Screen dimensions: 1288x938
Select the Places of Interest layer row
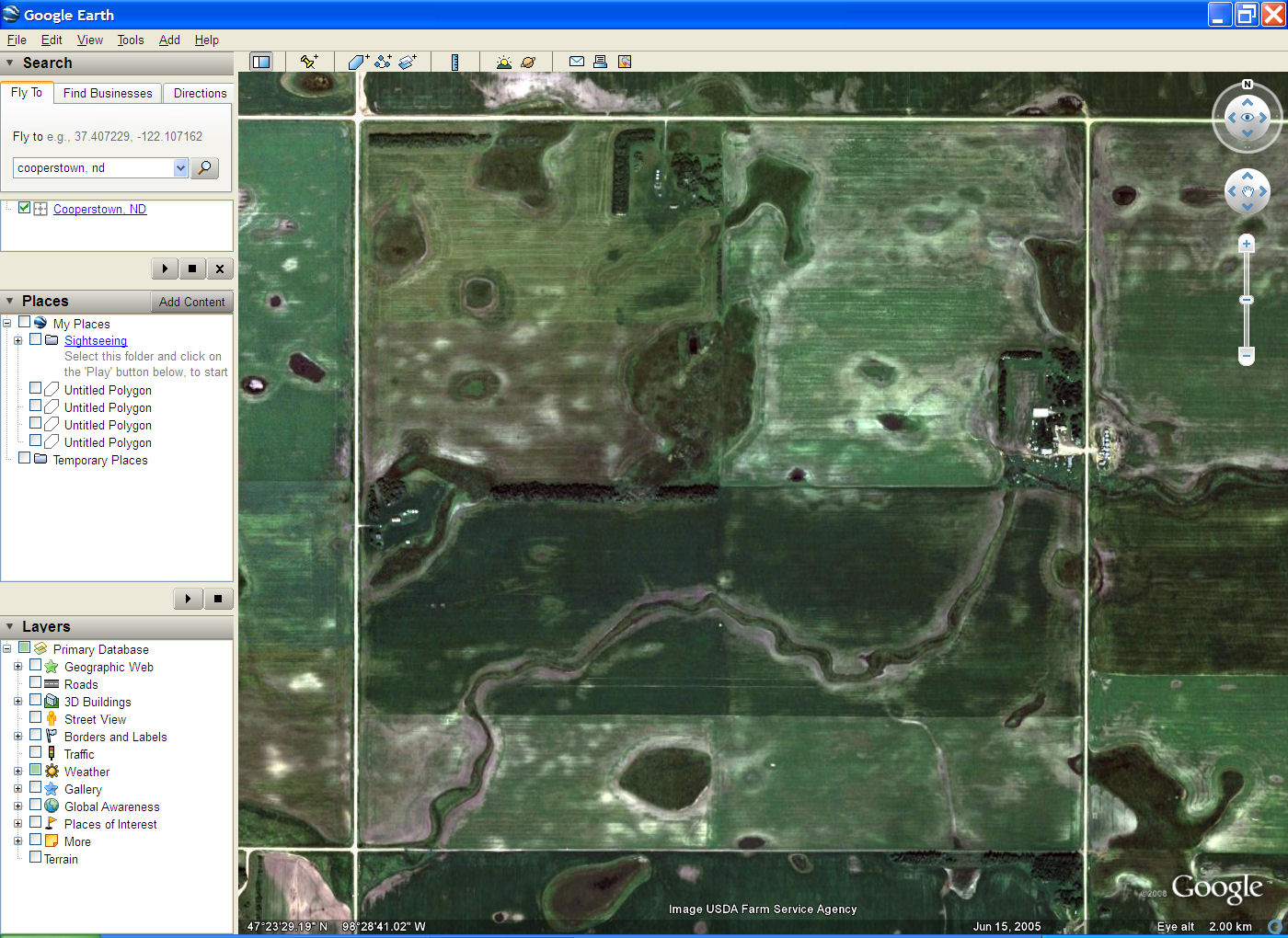click(x=110, y=824)
